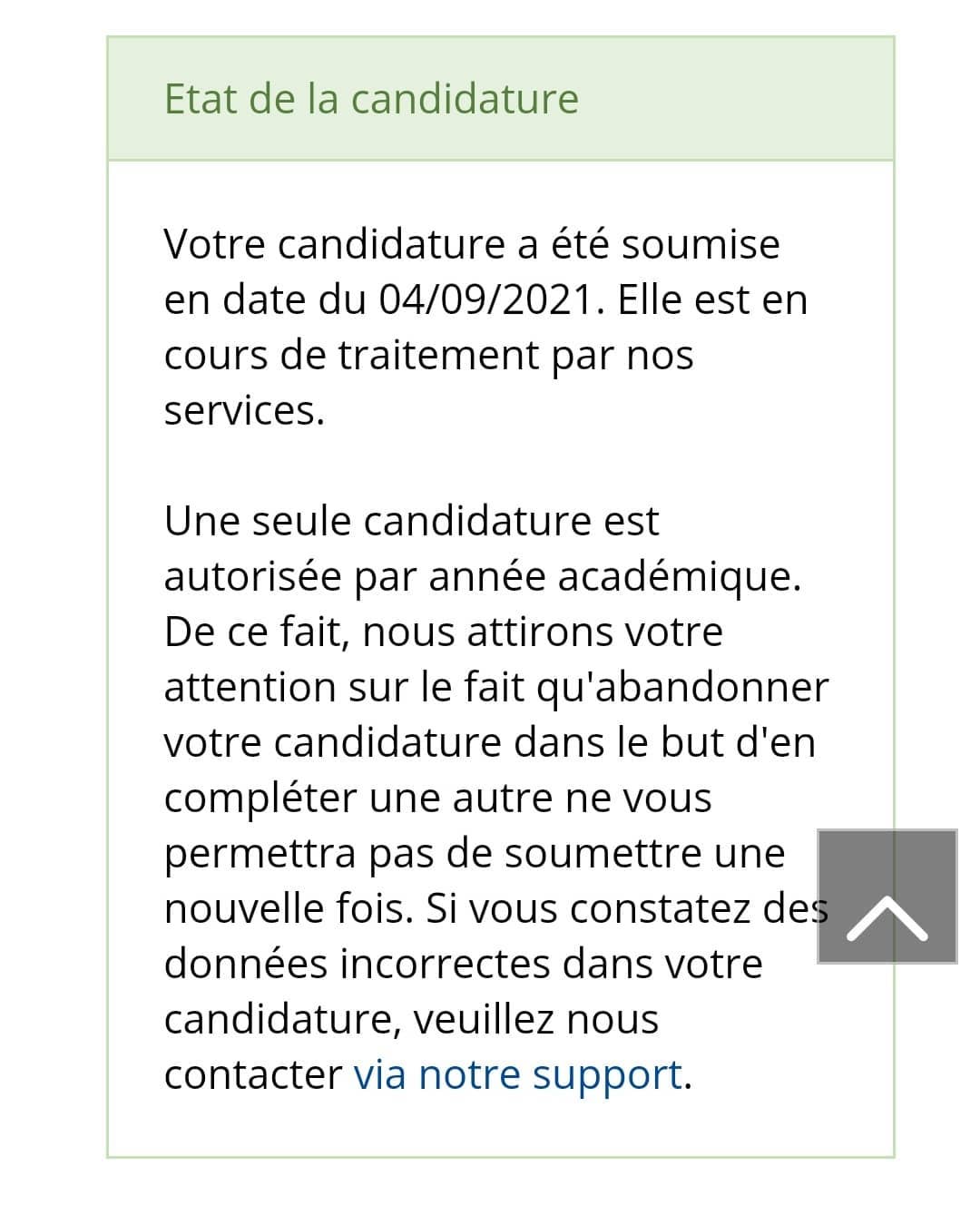
Task: Select the line "autorisée par année académique."
Action: pyautogui.click(x=483, y=576)
